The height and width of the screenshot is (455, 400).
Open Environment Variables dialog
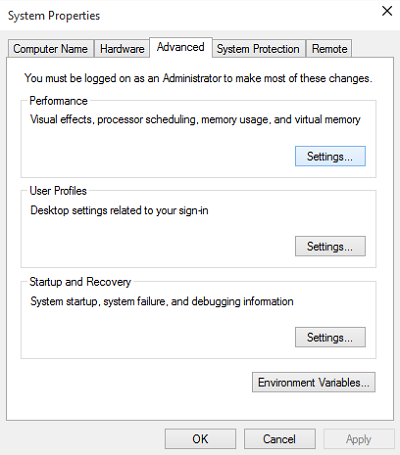[314, 382]
